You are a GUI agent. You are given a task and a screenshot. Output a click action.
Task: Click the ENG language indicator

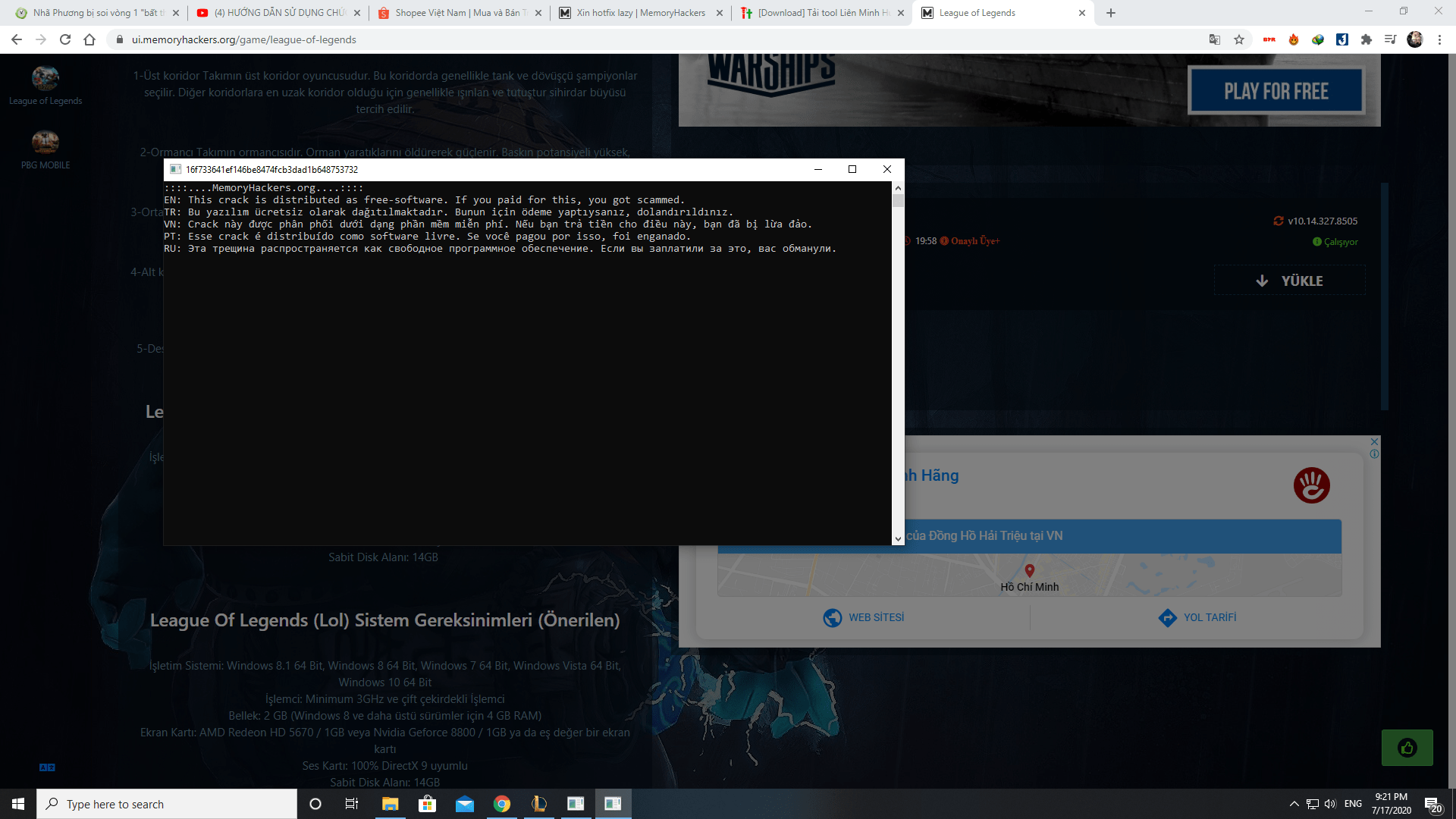tap(1353, 804)
